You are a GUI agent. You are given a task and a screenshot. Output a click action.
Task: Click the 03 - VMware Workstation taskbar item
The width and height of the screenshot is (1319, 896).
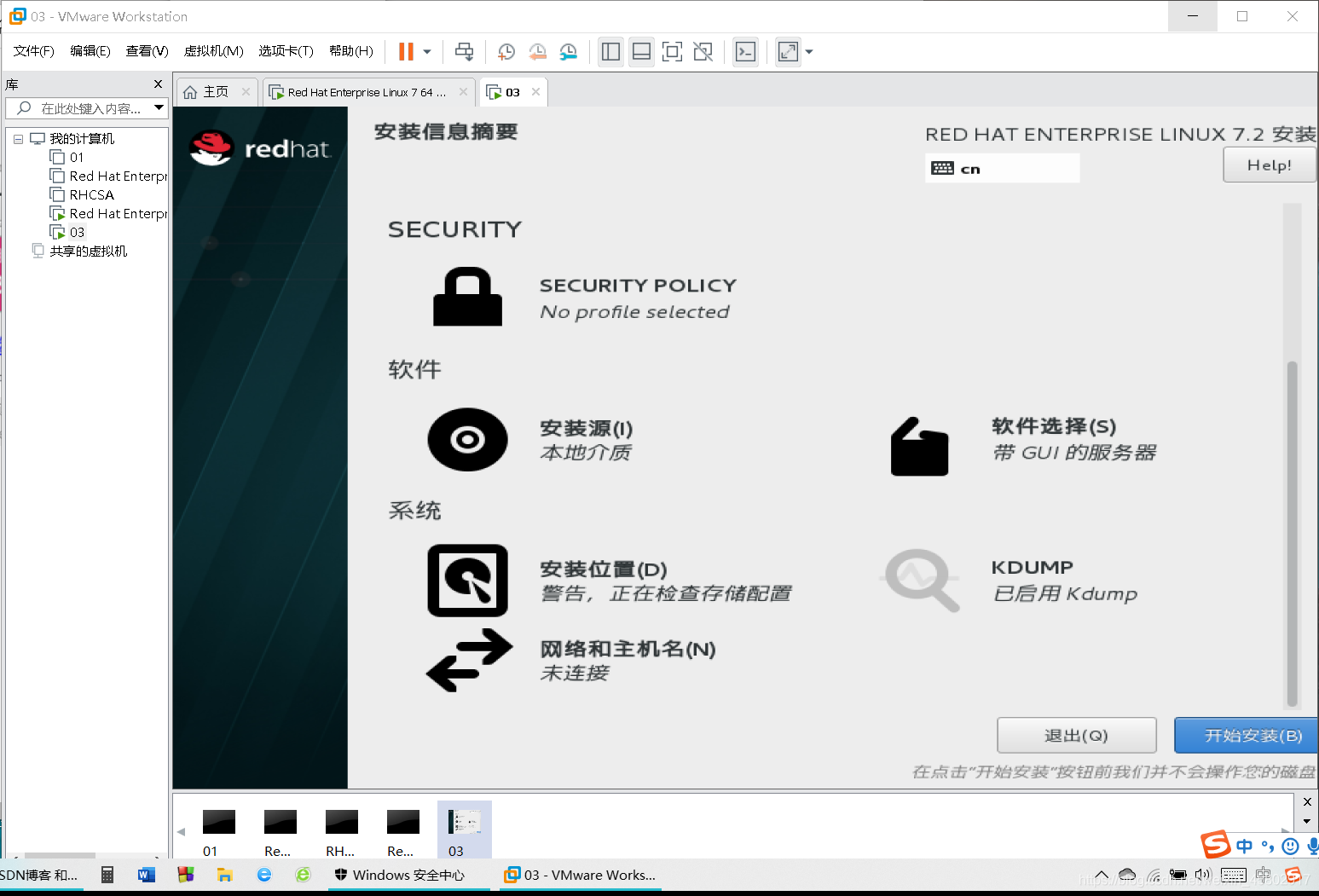pos(581,875)
